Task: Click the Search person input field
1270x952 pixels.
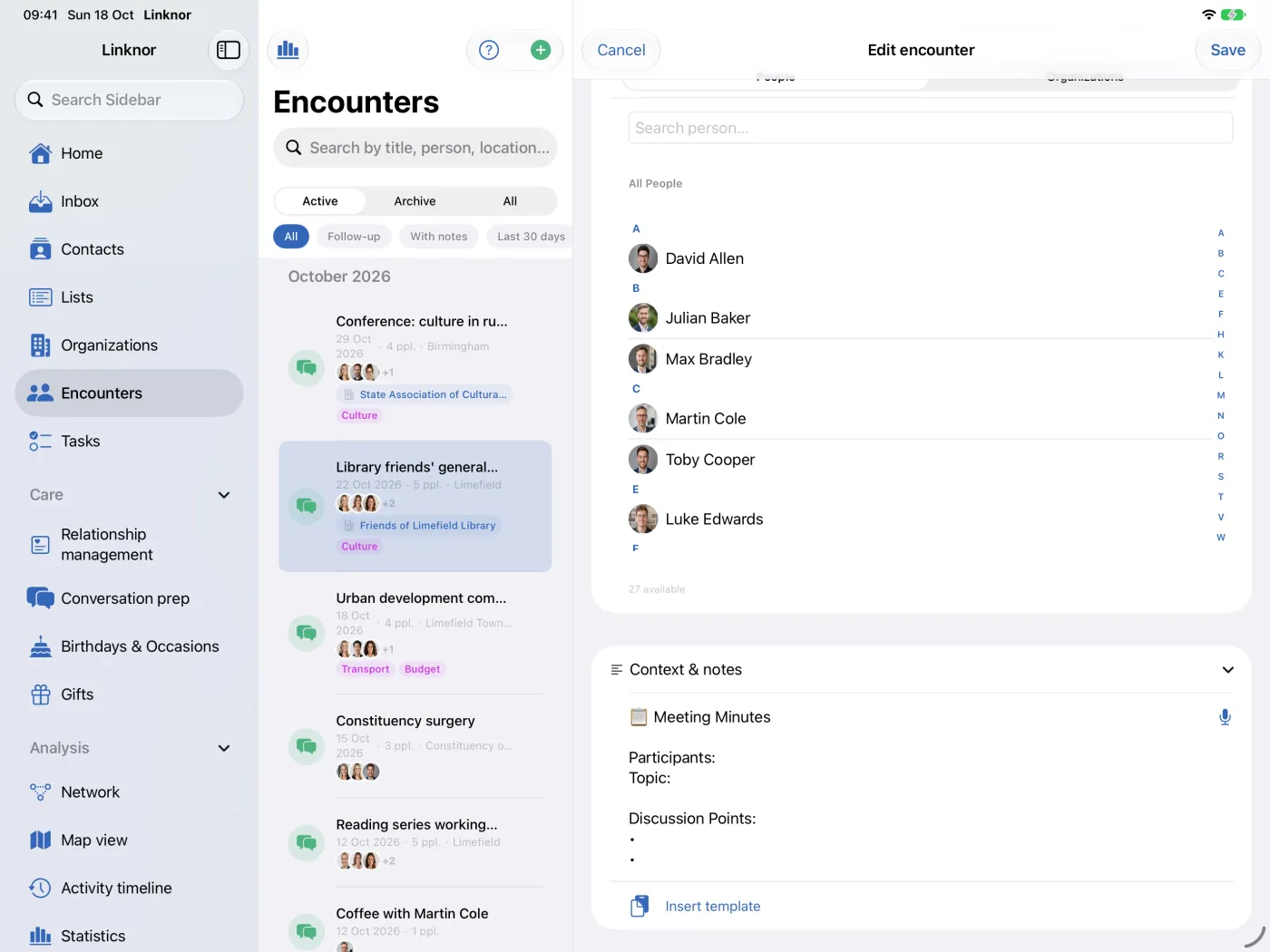Action: [931, 128]
